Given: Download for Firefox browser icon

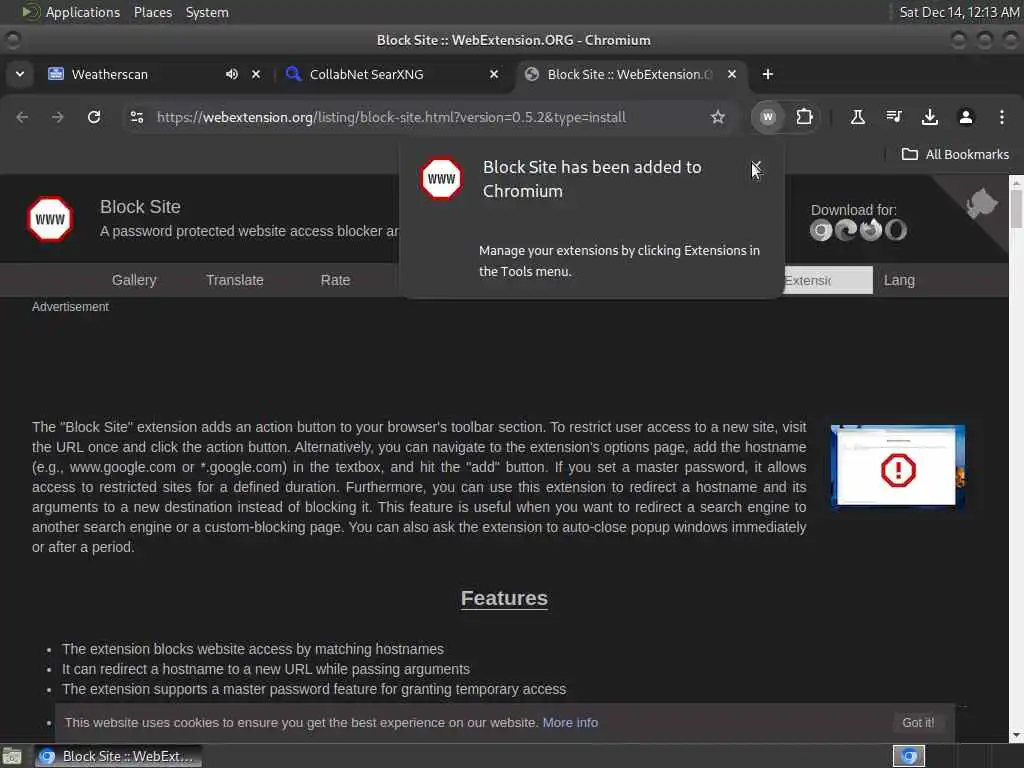Looking at the screenshot, I should coord(871,231).
